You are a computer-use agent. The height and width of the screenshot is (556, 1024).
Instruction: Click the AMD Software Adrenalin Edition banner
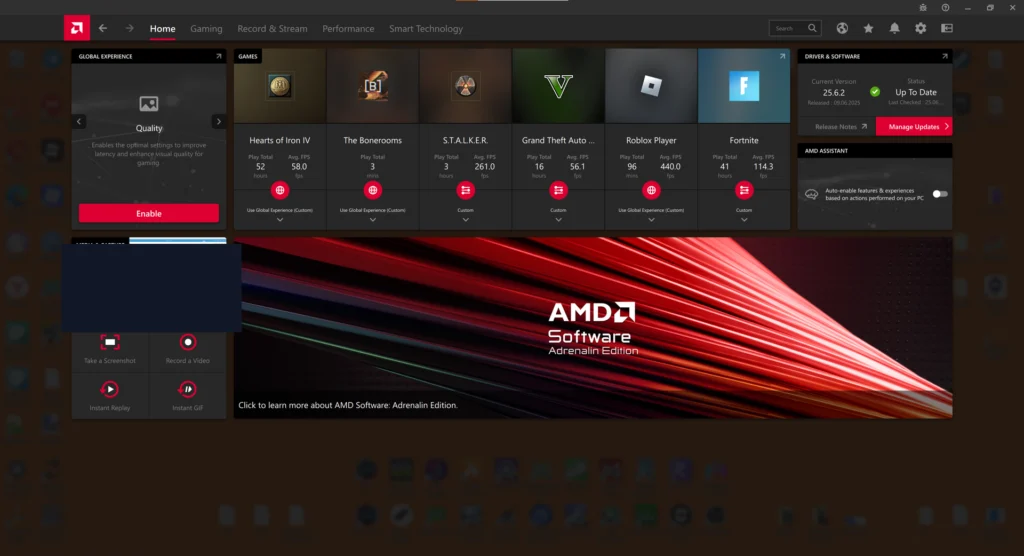click(593, 327)
